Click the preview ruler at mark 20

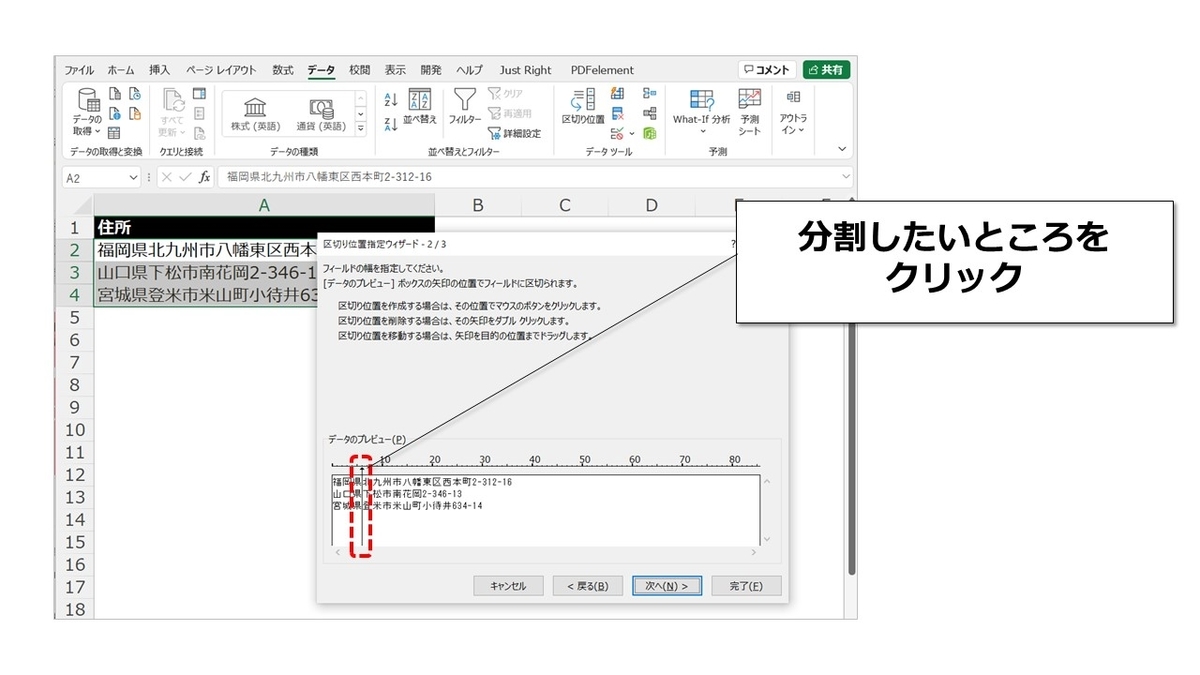coord(434,461)
